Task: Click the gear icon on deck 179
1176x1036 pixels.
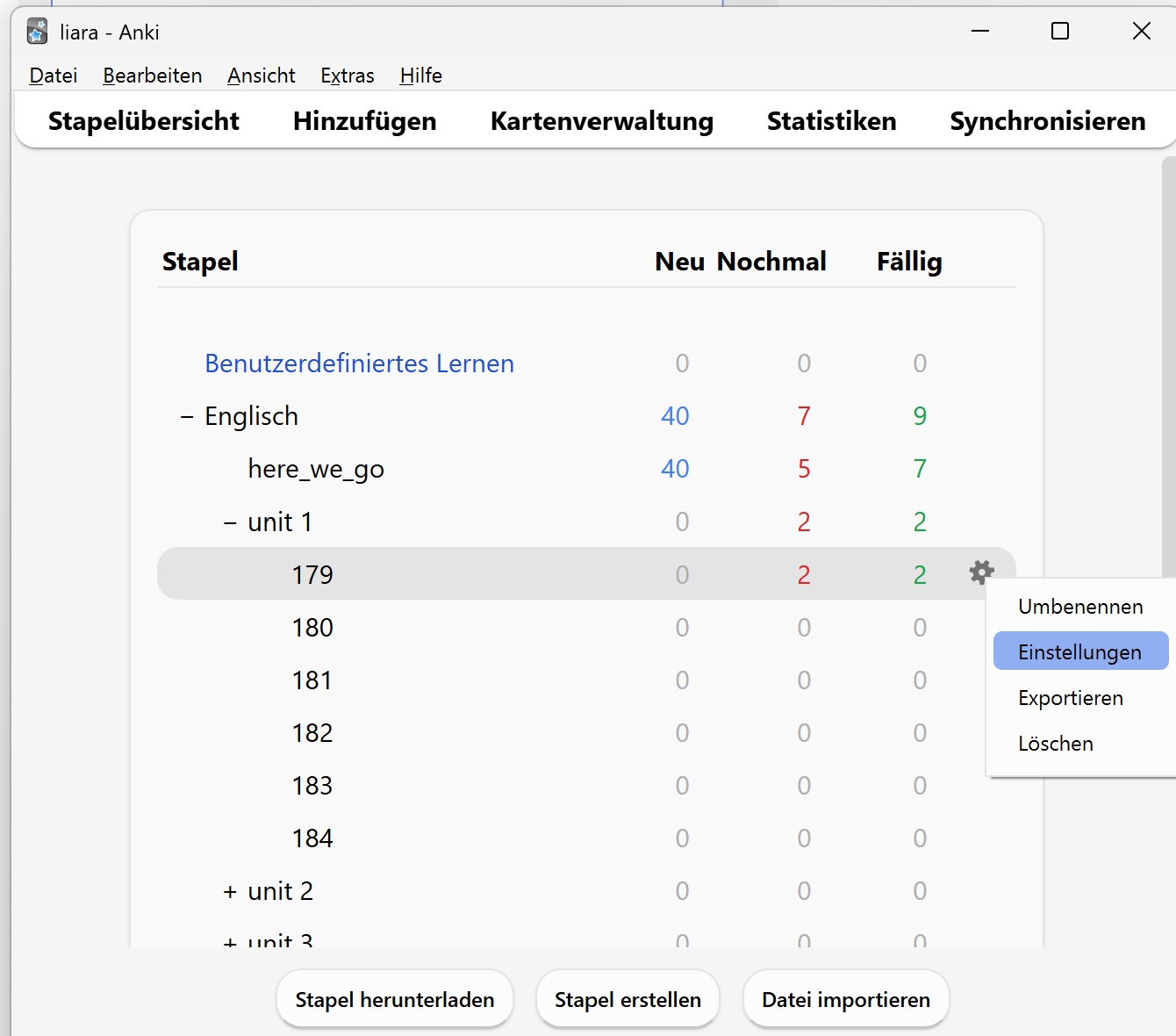Action: [982, 572]
